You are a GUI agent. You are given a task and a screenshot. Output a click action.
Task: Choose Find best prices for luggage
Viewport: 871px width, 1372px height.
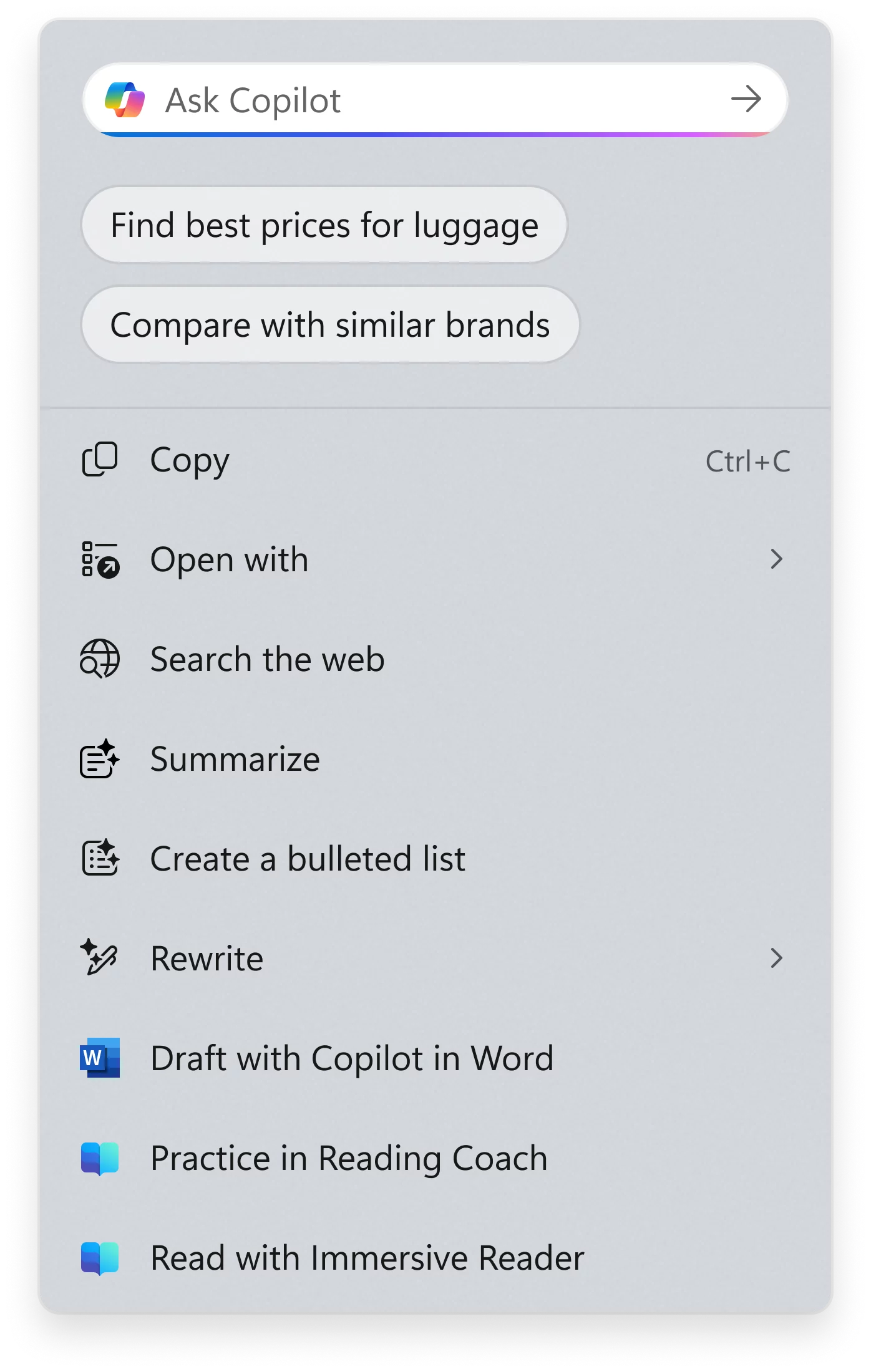(324, 225)
